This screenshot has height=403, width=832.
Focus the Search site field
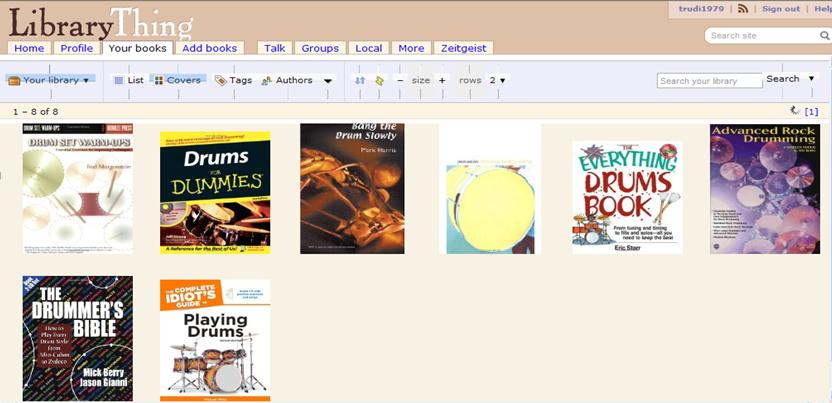click(761, 36)
